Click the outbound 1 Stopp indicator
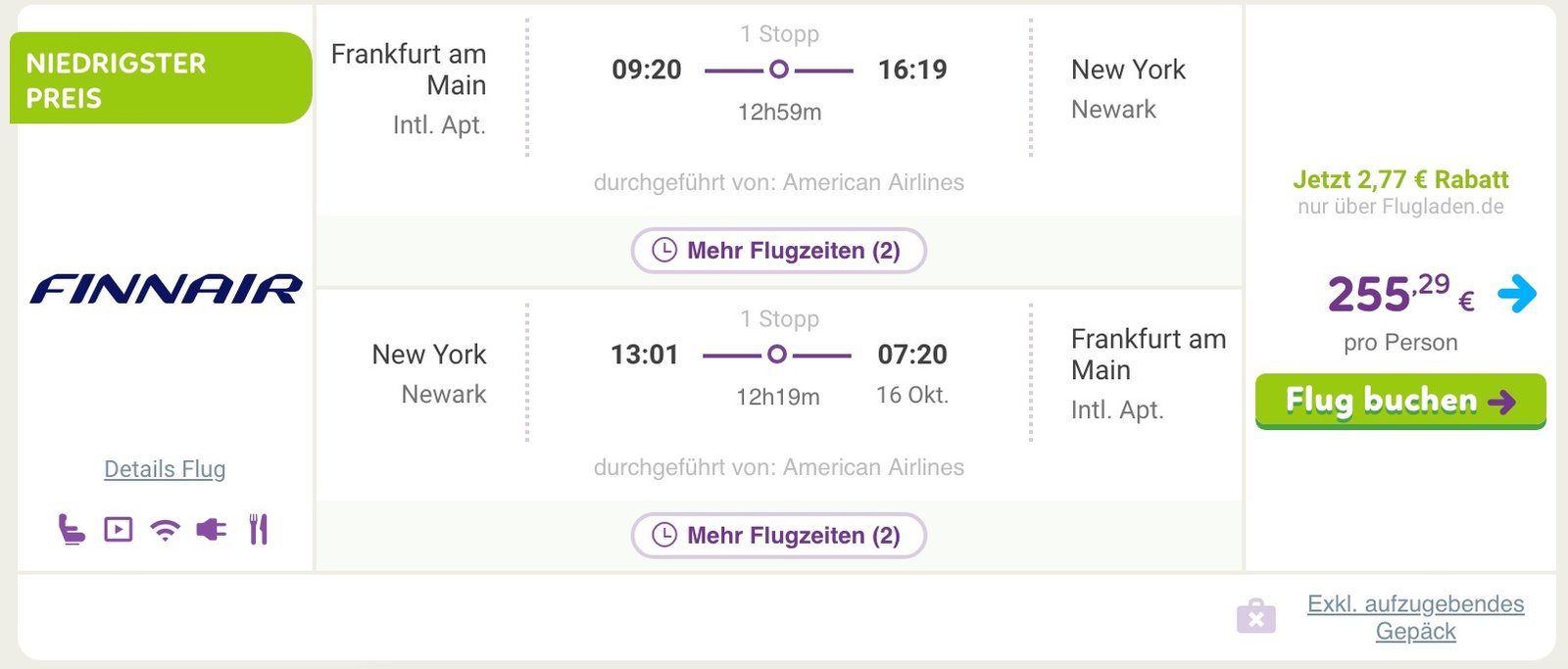 click(779, 34)
